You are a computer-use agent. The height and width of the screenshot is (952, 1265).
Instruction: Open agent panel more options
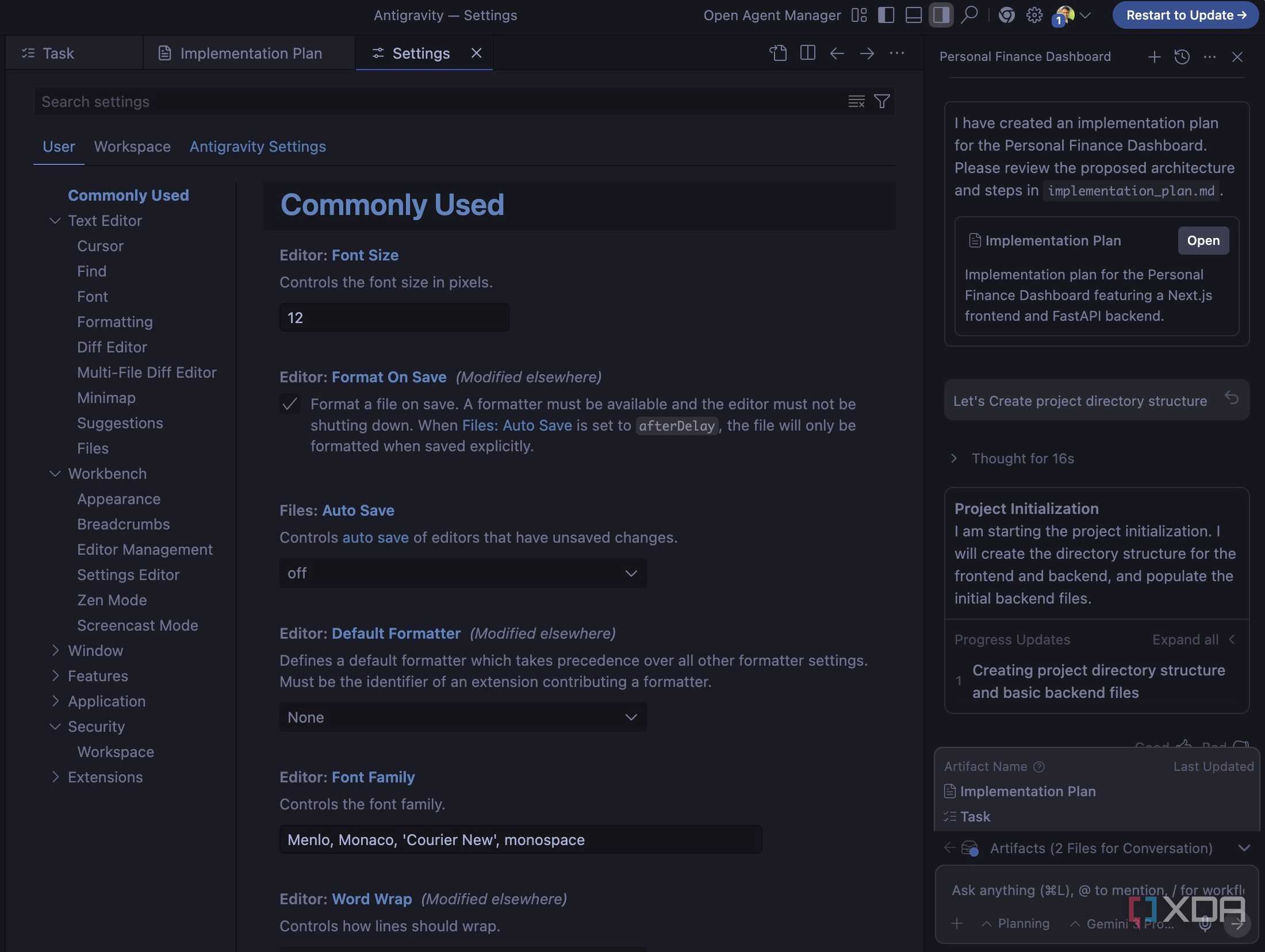(x=1210, y=56)
